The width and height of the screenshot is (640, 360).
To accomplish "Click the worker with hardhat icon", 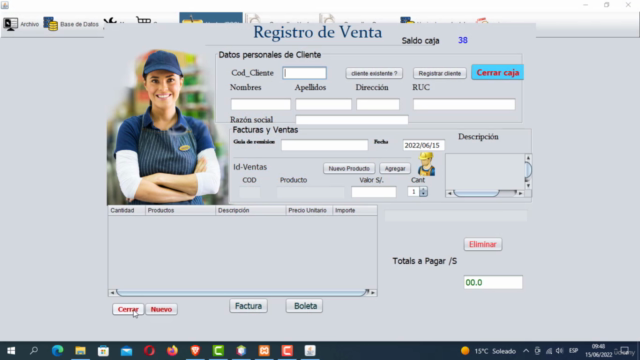I will click(x=426, y=164).
